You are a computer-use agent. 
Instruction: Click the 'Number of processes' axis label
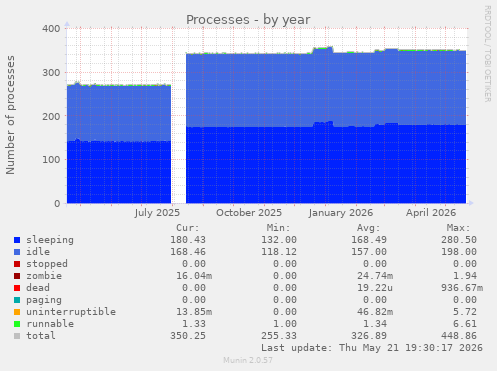pos(10,115)
